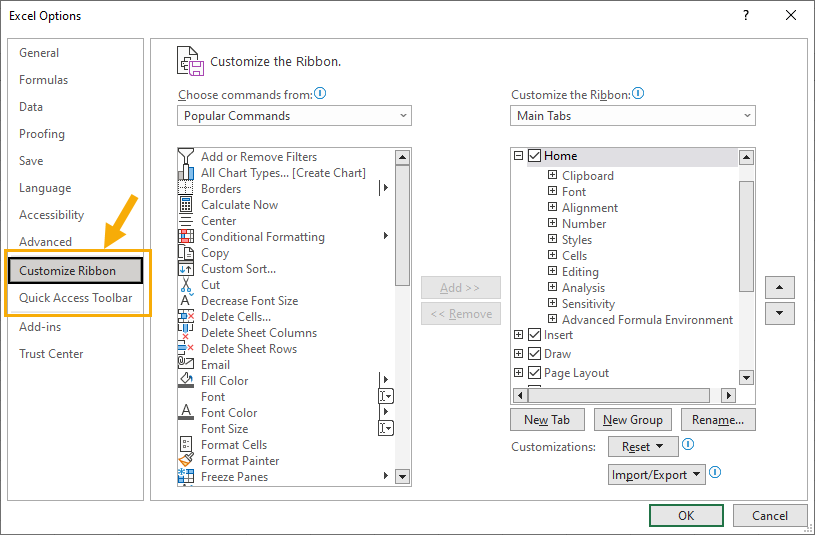The width and height of the screenshot is (815, 535).
Task: Open the Import/Export dropdown button
Action: pyautogui.click(x=656, y=475)
